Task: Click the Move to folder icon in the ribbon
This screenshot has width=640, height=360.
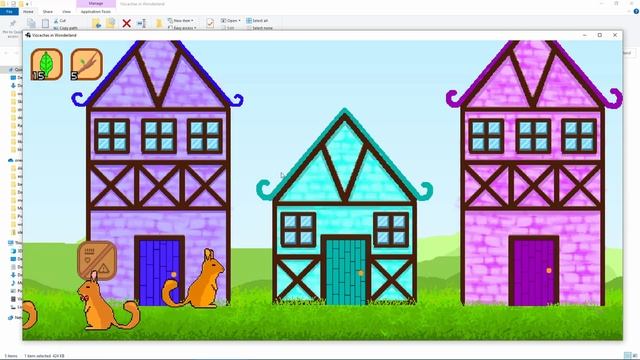Action: [x=96, y=23]
